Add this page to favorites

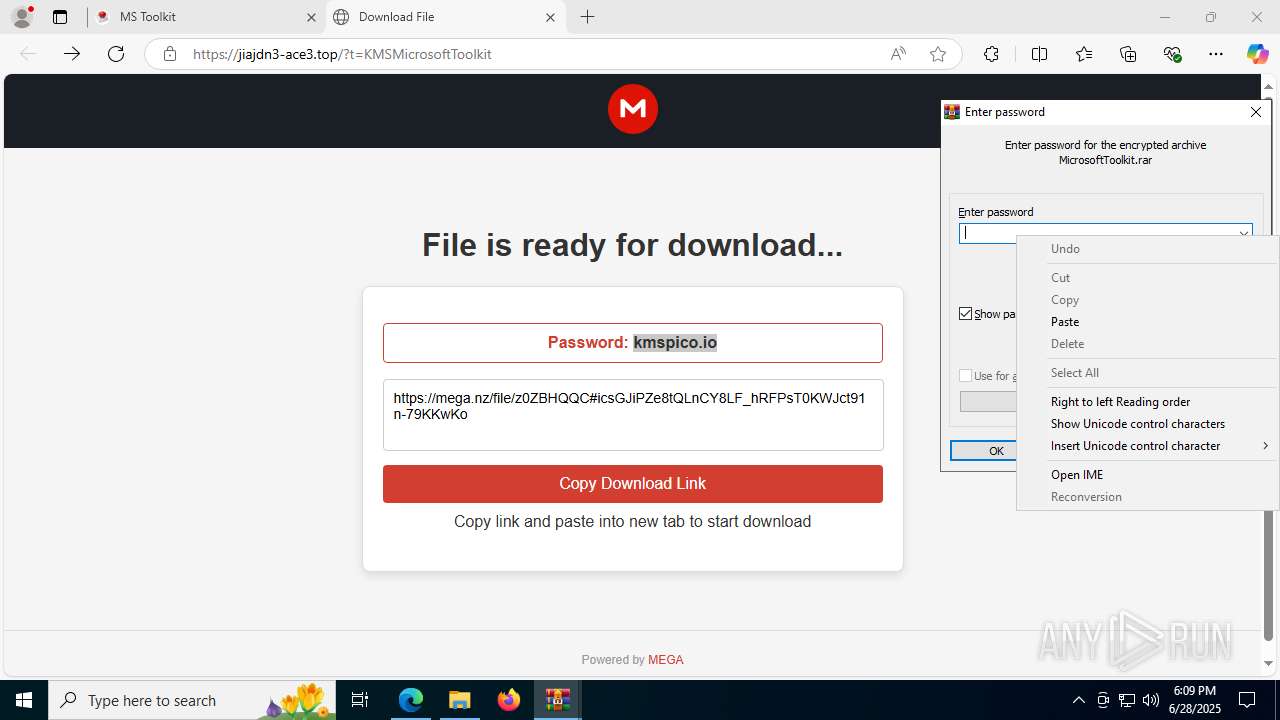click(938, 54)
